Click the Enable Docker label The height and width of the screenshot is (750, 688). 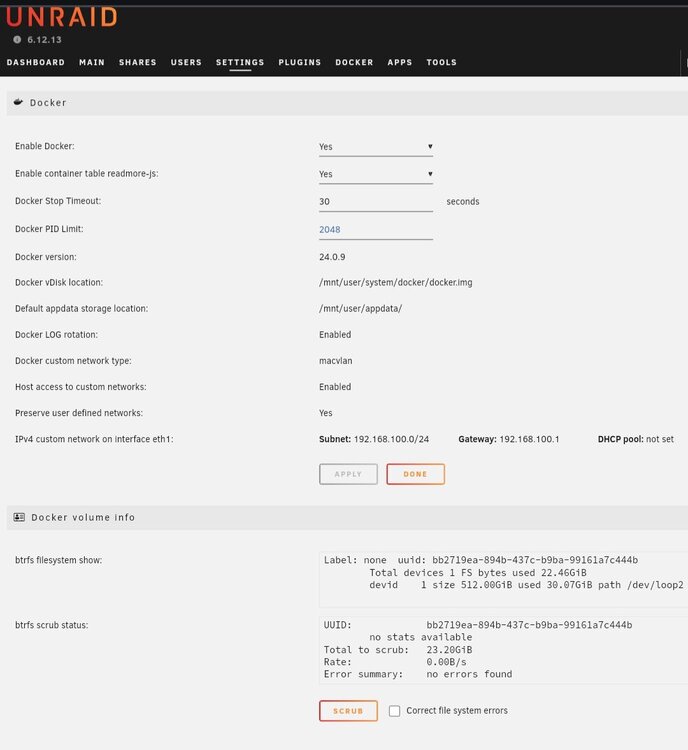click(44, 146)
